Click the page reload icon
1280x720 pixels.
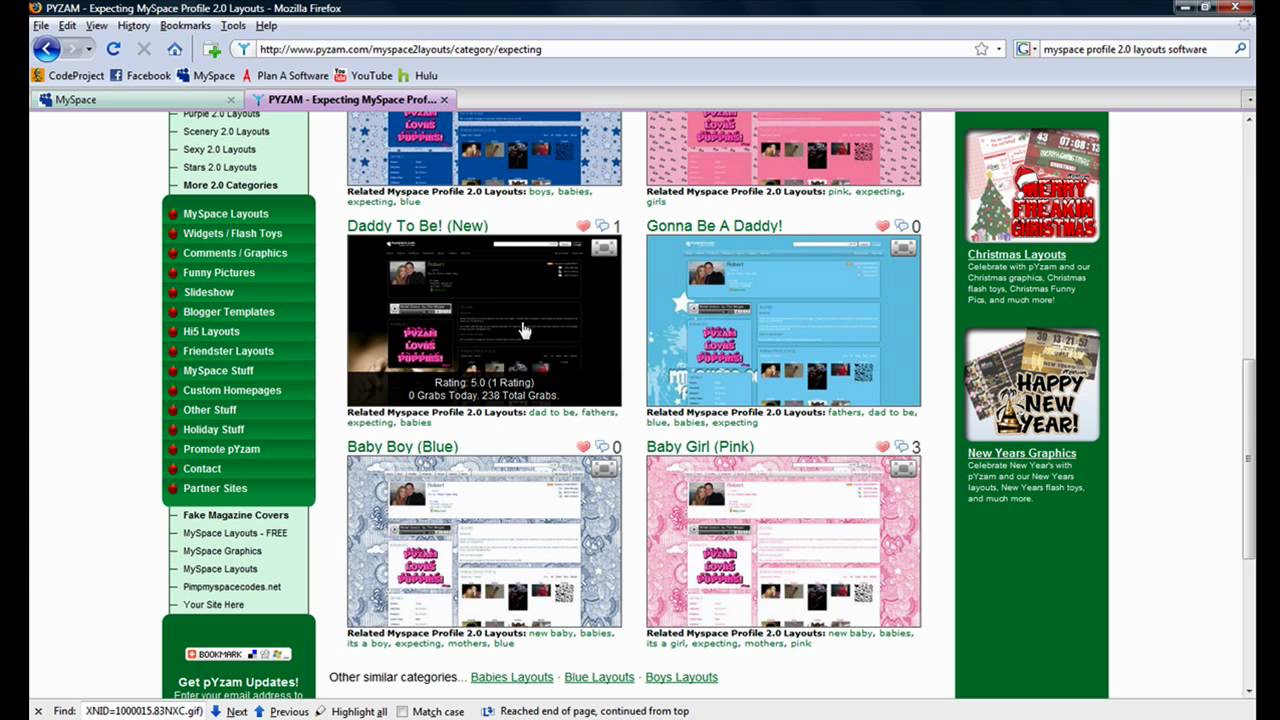(114, 48)
